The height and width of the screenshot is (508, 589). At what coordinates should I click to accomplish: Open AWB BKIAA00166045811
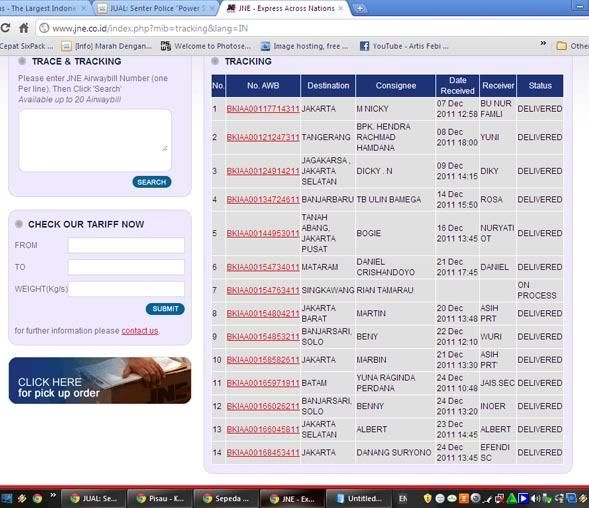click(x=263, y=429)
